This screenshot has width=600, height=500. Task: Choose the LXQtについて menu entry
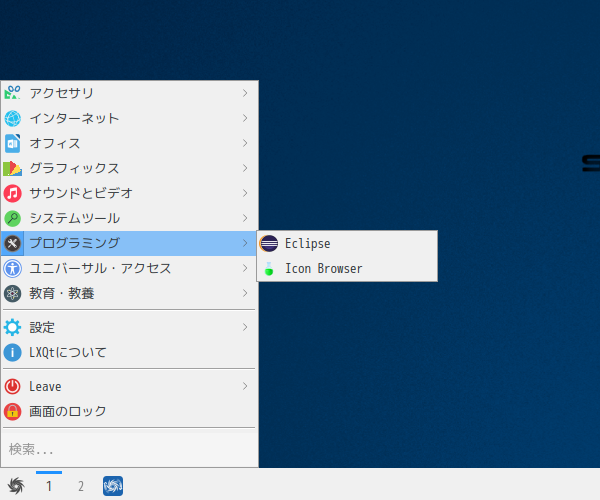129,352
